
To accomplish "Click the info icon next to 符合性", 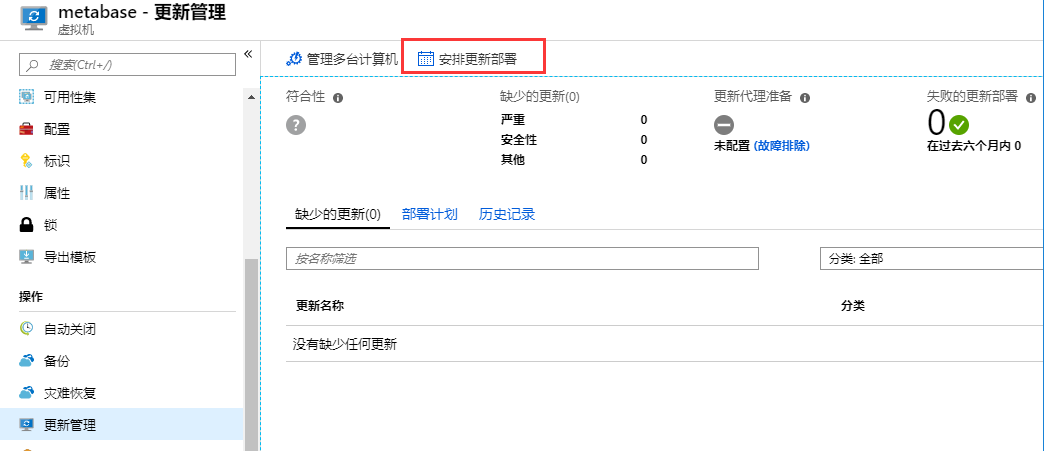I will point(338,98).
